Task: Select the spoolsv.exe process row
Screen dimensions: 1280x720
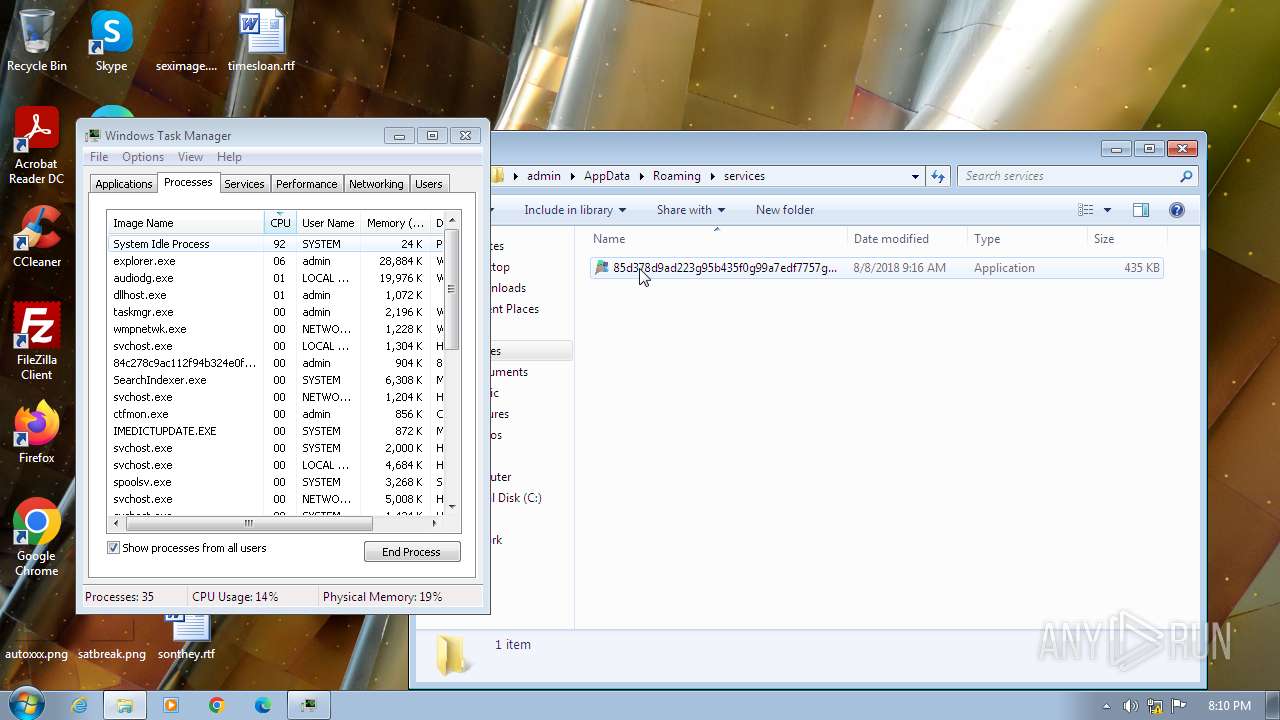Action: point(276,482)
